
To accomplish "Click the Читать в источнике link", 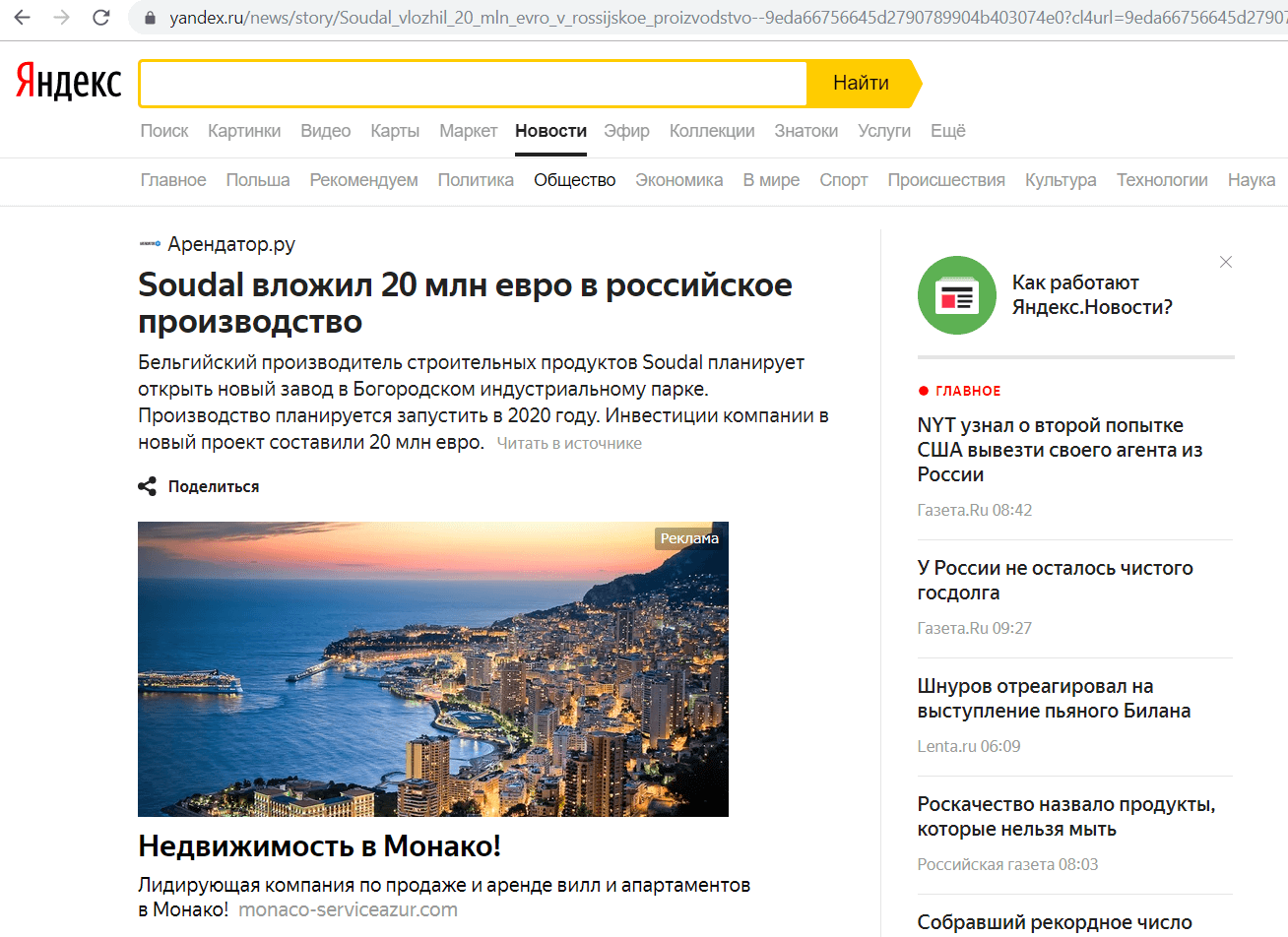I will pos(569,444).
